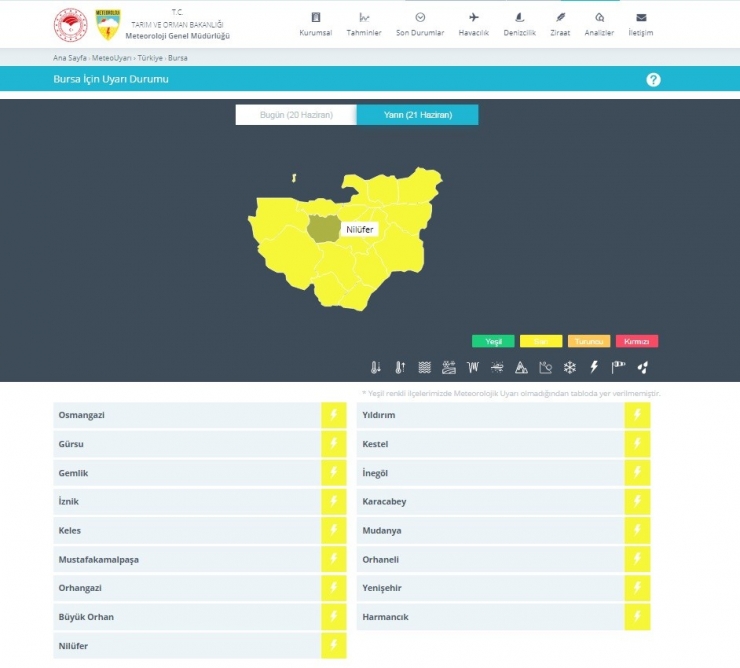
Task: Click the Yeşil green legend swatch
Action: tap(493, 341)
